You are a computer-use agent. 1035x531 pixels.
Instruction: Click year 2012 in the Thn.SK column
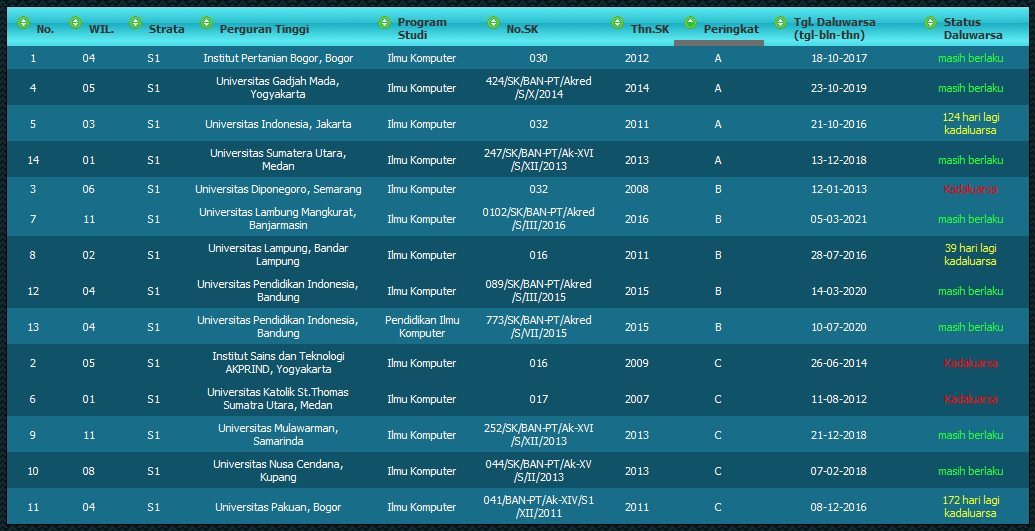coord(637,58)
